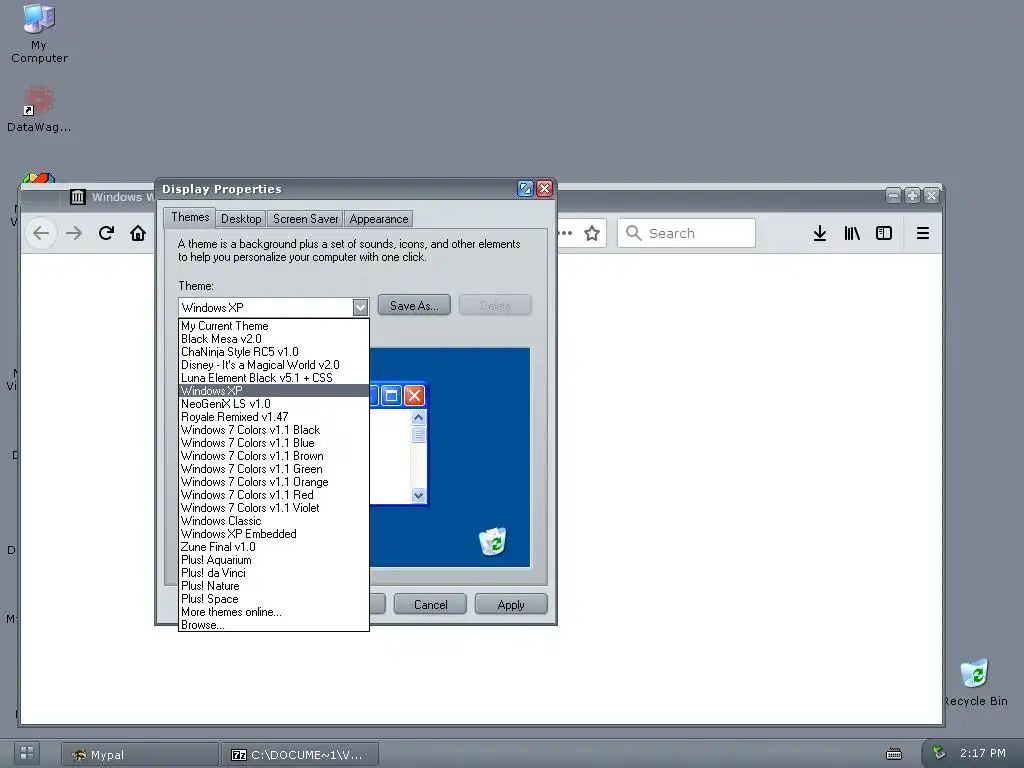
Task: Click the Save As... button
Action: (x=414, y=305)
